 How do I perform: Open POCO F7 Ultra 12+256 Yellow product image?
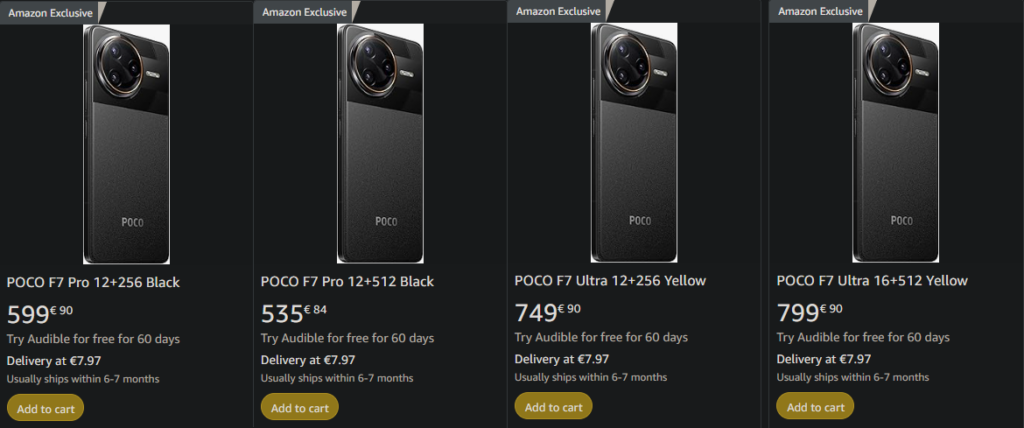coord(633,143)
